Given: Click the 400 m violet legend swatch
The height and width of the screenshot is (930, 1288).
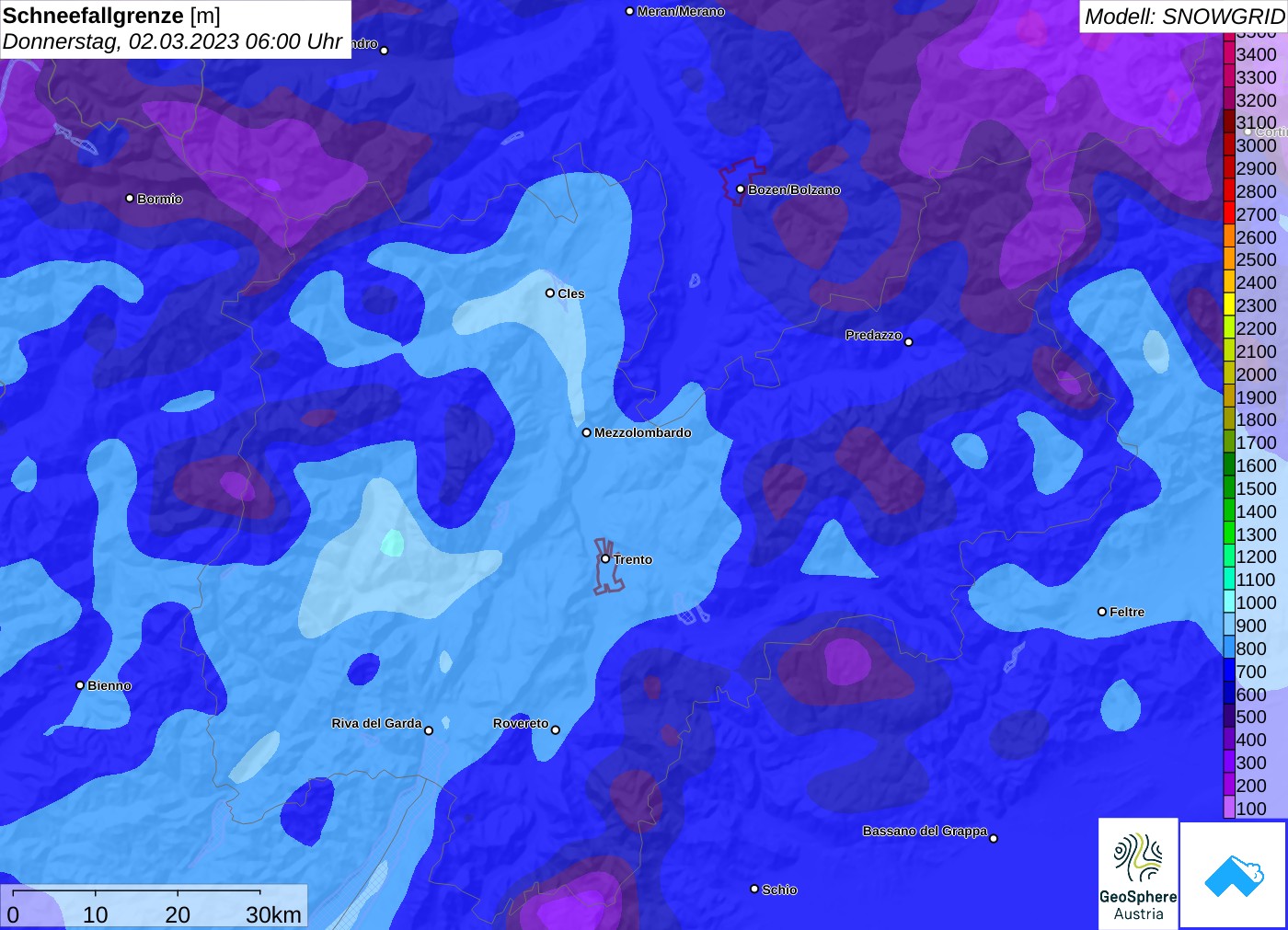Looking at the screenshot, I should pos(1229,740).
